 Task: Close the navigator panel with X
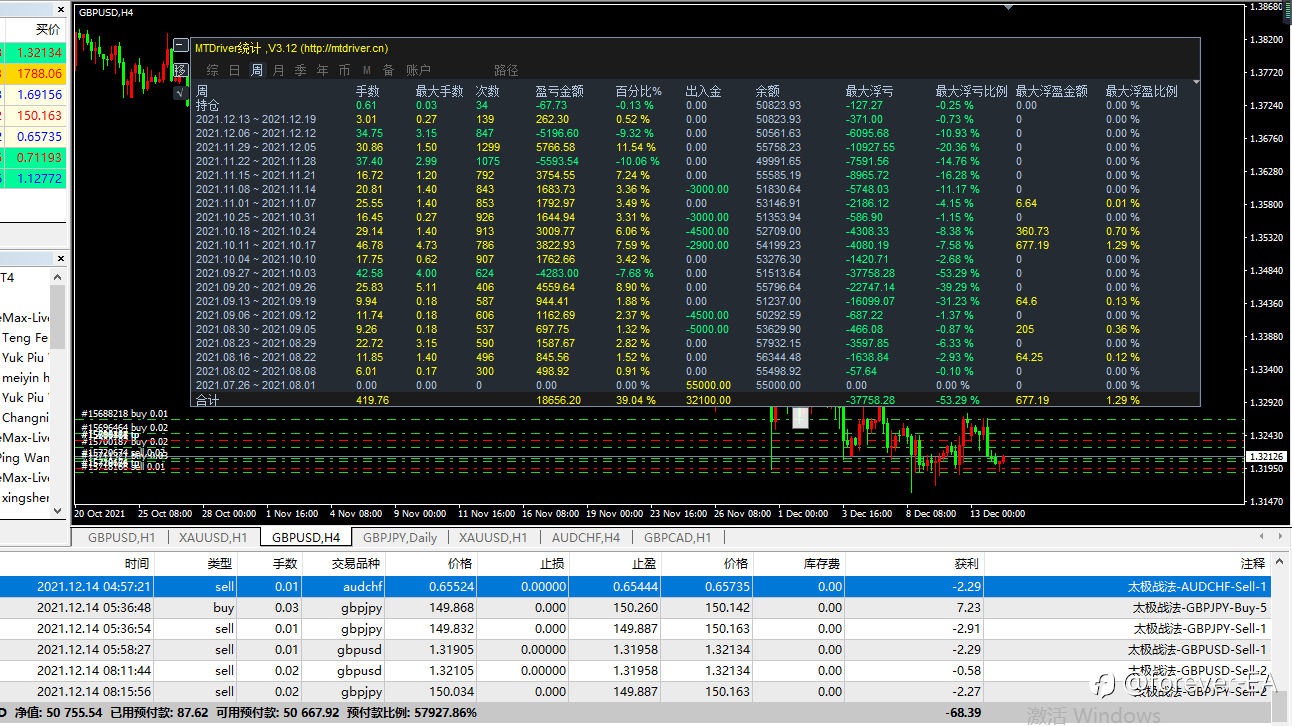click(x=60, y=258)
